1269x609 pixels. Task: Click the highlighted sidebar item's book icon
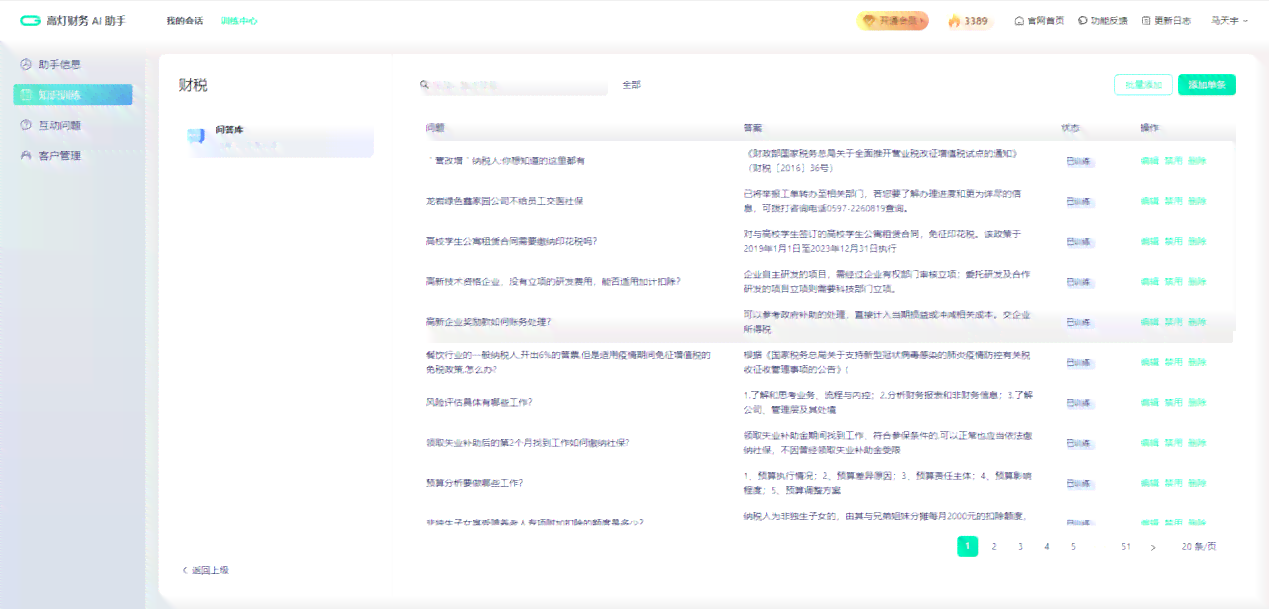pyautogui.click(x=26, y=95)
